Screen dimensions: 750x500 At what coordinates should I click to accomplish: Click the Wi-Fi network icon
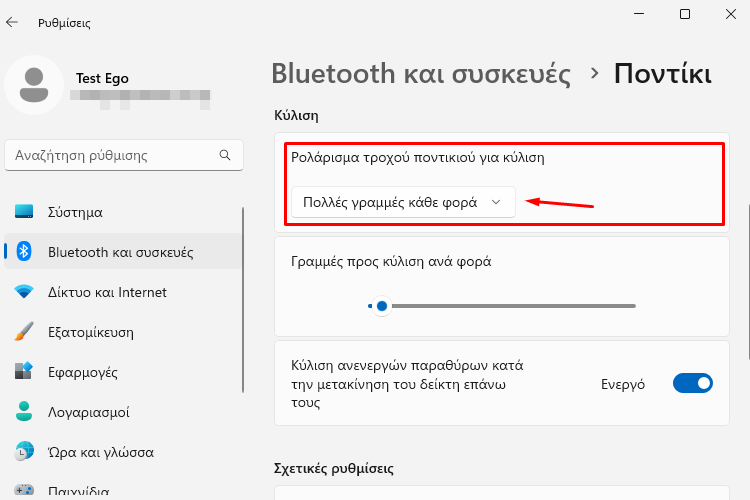[x=24, y=291]
